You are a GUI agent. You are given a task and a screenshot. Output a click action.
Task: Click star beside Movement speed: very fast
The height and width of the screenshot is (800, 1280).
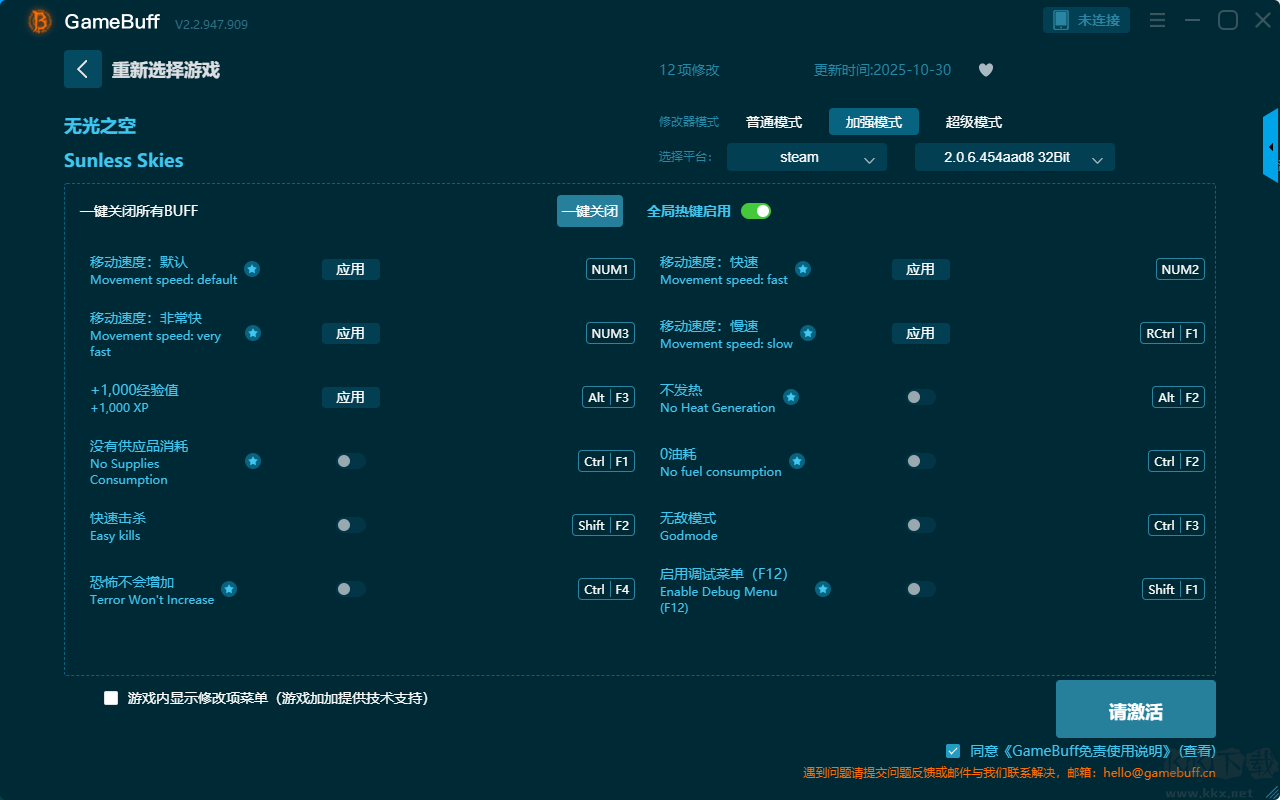click(x=253, y=333)
